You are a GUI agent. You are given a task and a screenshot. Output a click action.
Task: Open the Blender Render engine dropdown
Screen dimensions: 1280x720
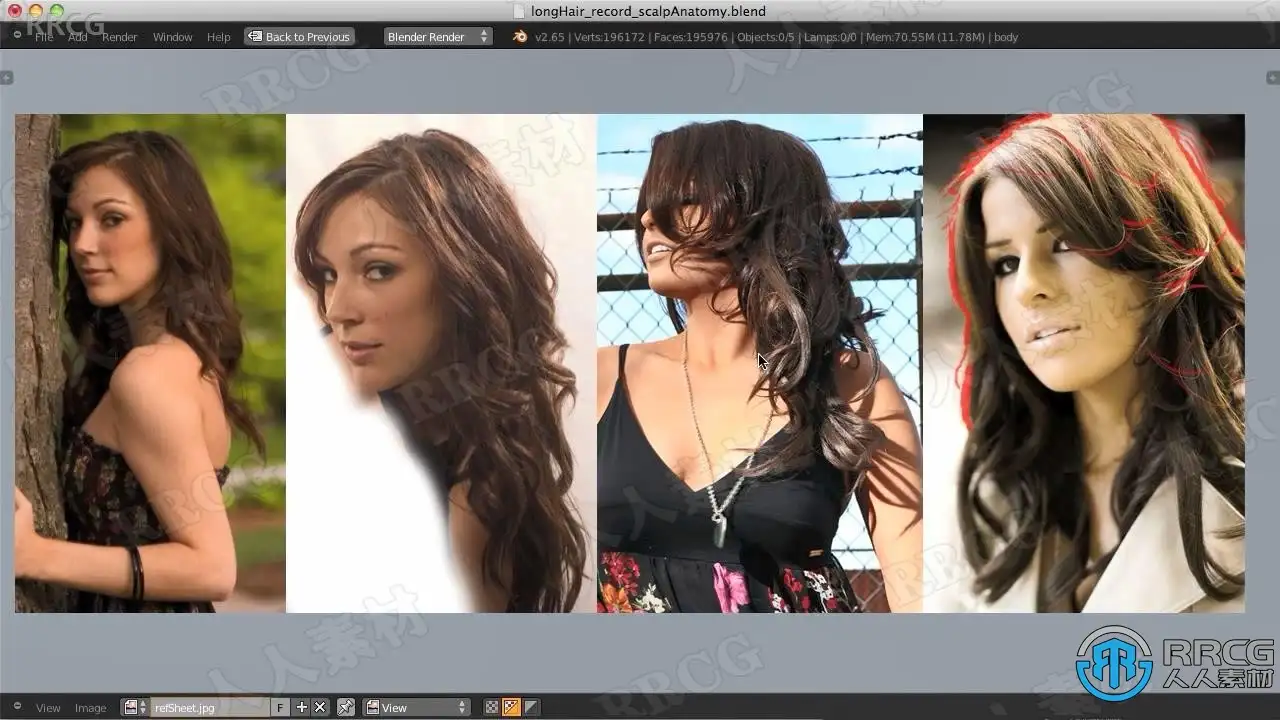(438, 37)
